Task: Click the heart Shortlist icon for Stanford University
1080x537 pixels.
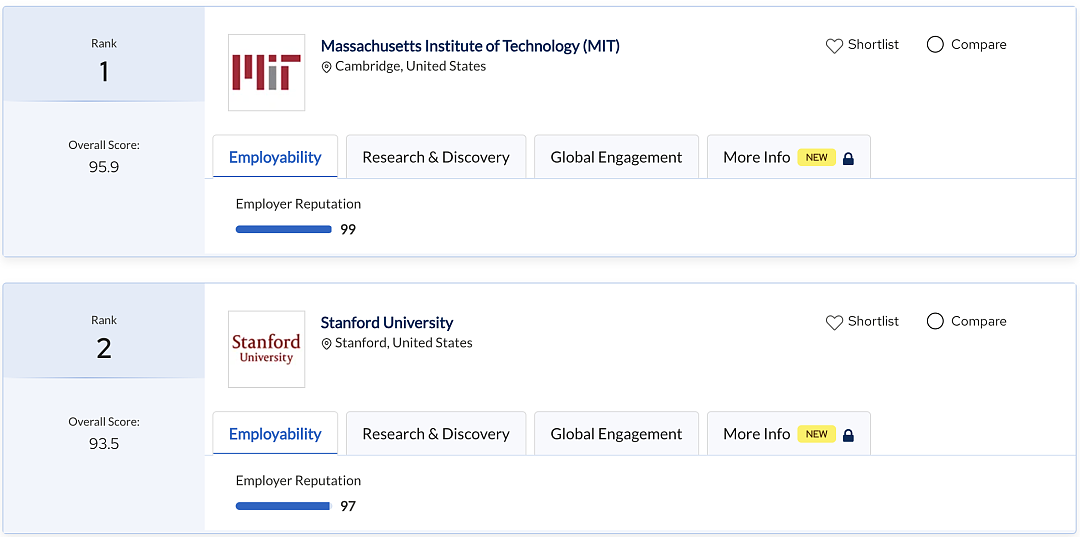Action: 834,322
